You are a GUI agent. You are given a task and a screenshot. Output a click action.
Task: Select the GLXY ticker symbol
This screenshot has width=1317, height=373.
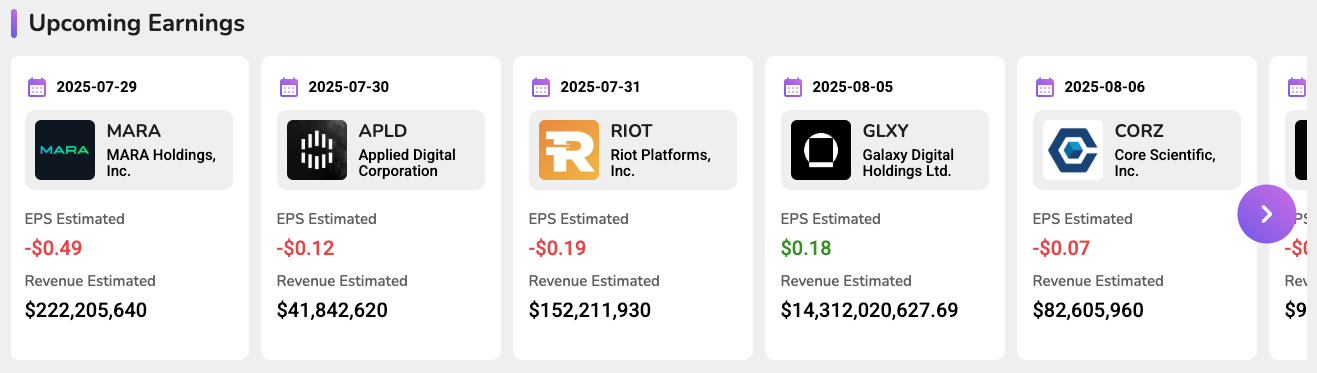click(887, 131)
